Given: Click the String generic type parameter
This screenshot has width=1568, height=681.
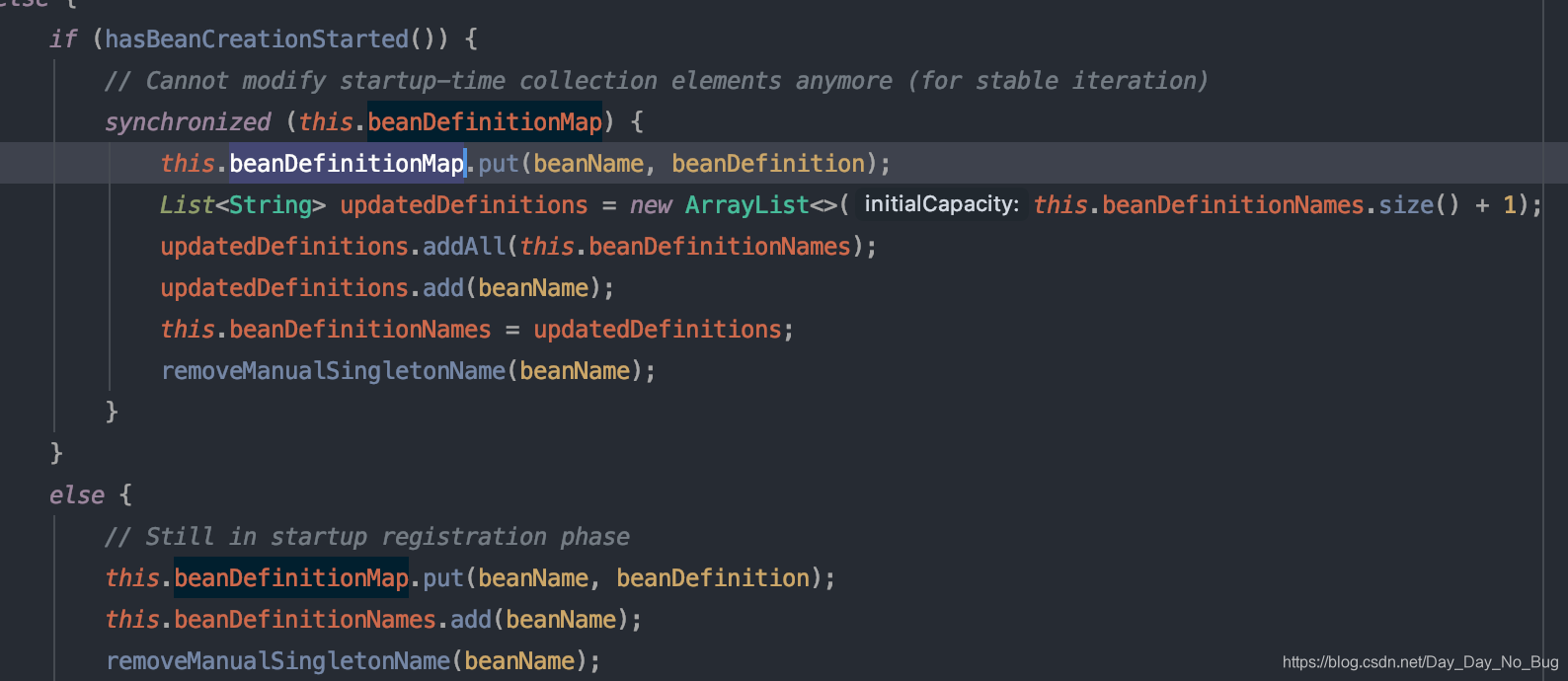Looking at the screenshot, I should [x=271, y=205].
